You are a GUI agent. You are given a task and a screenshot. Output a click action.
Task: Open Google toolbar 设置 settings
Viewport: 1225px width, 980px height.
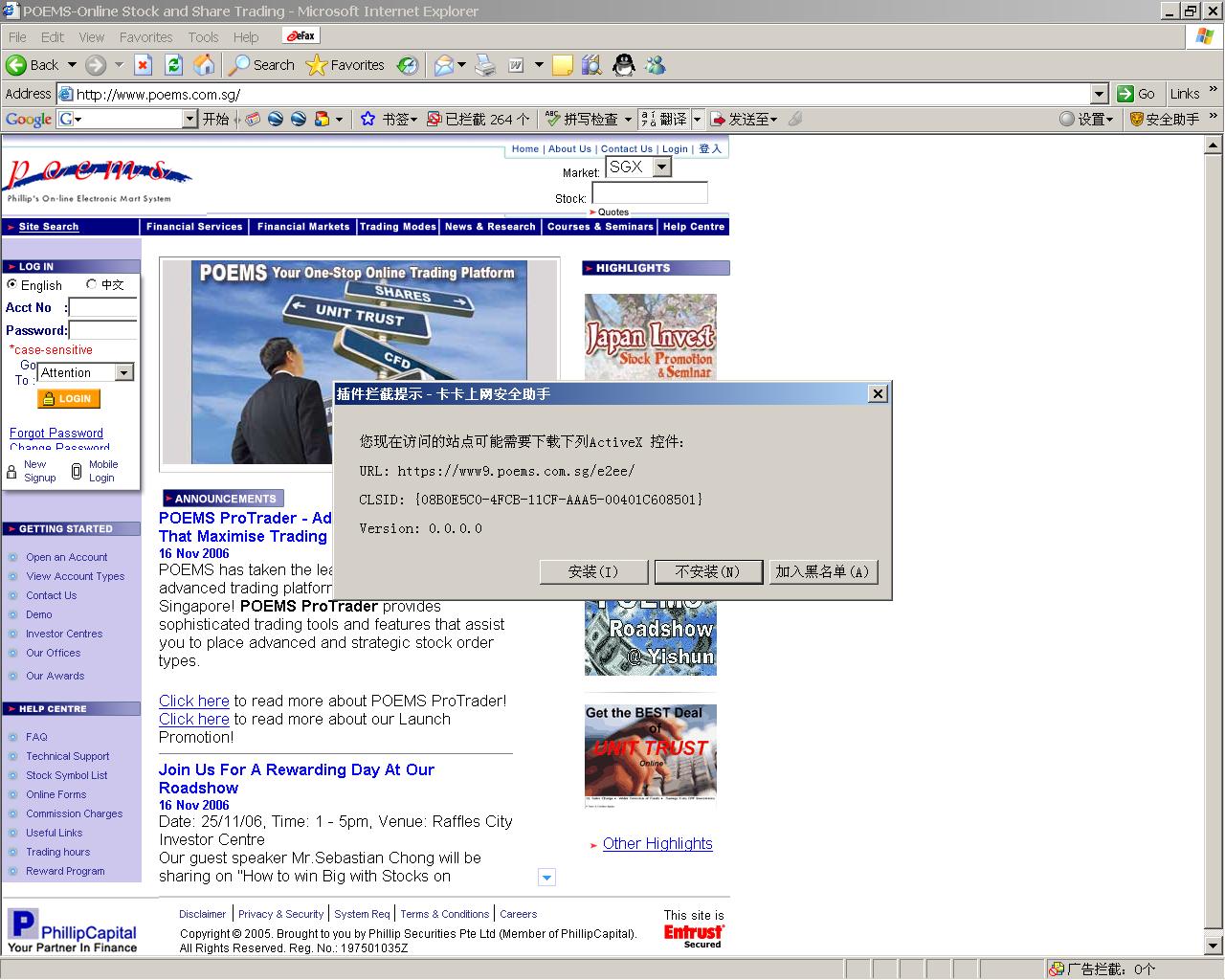1086,120
